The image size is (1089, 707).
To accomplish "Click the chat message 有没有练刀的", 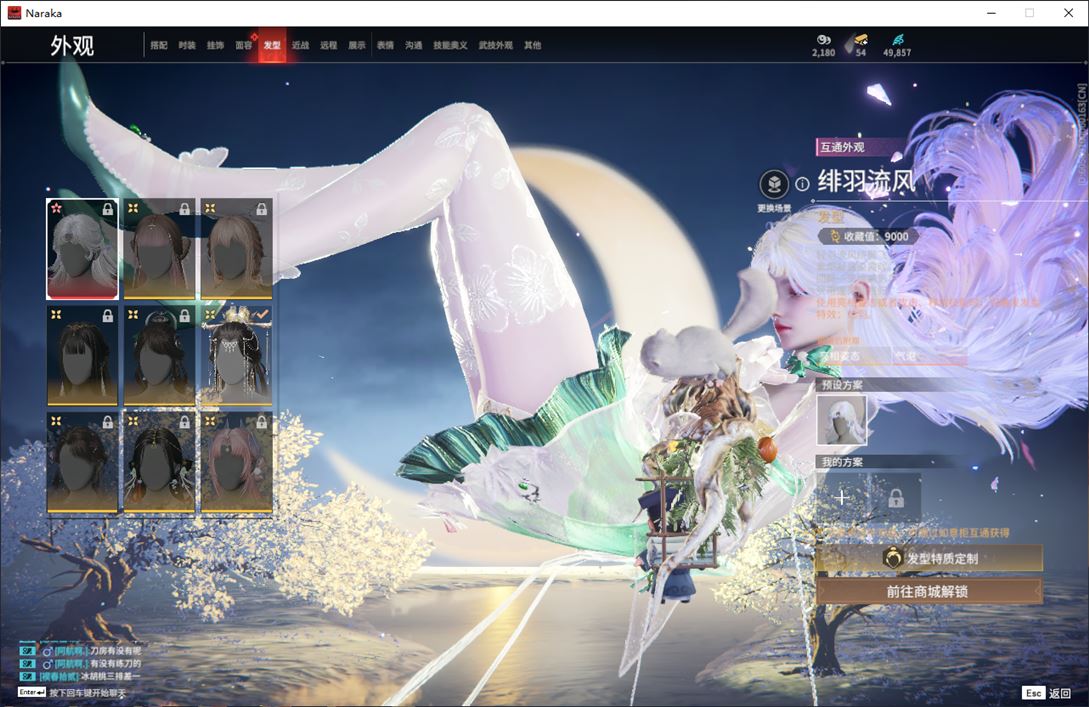I will [115, 663].
